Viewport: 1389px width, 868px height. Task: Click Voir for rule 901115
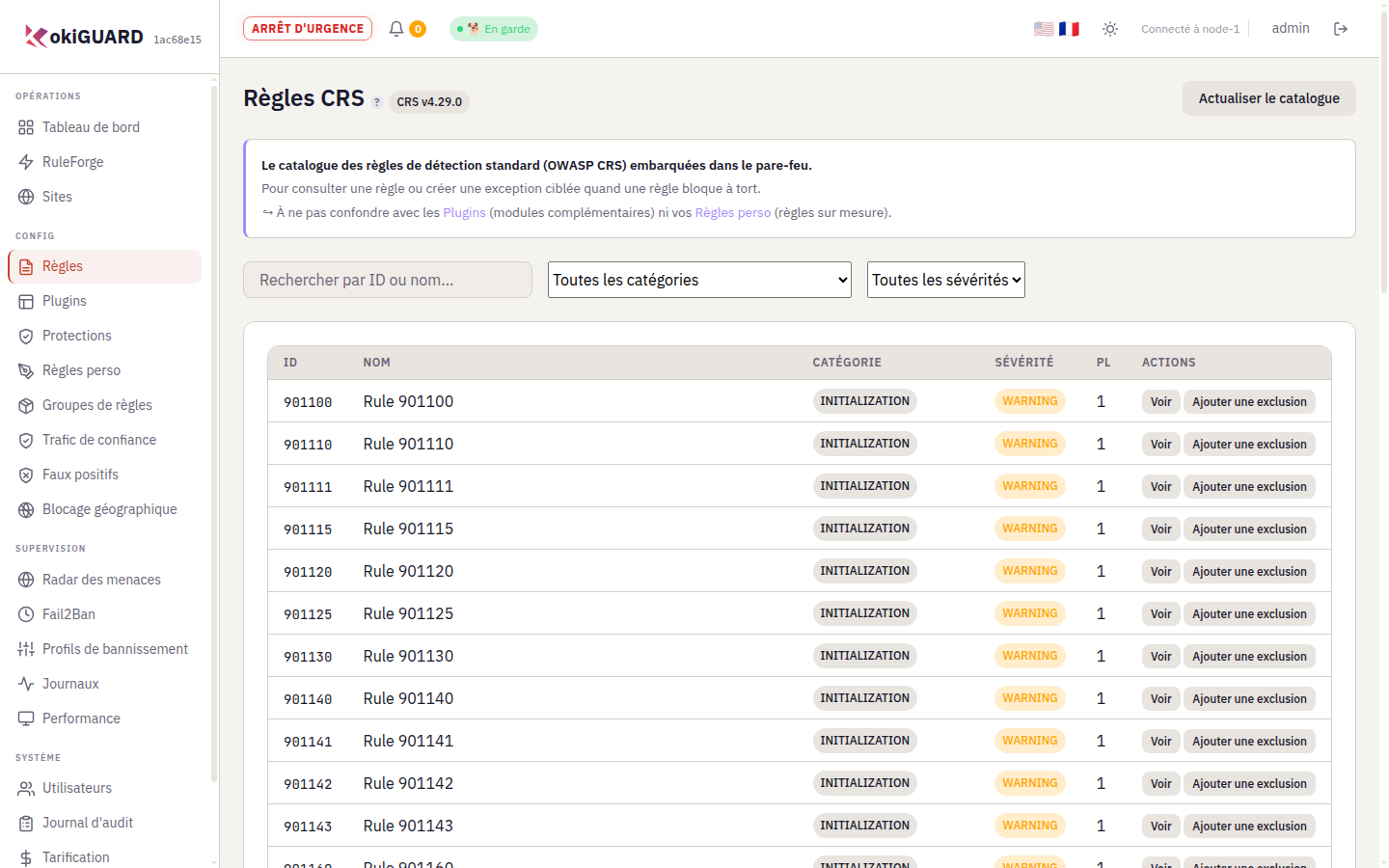click(1160, 529)
